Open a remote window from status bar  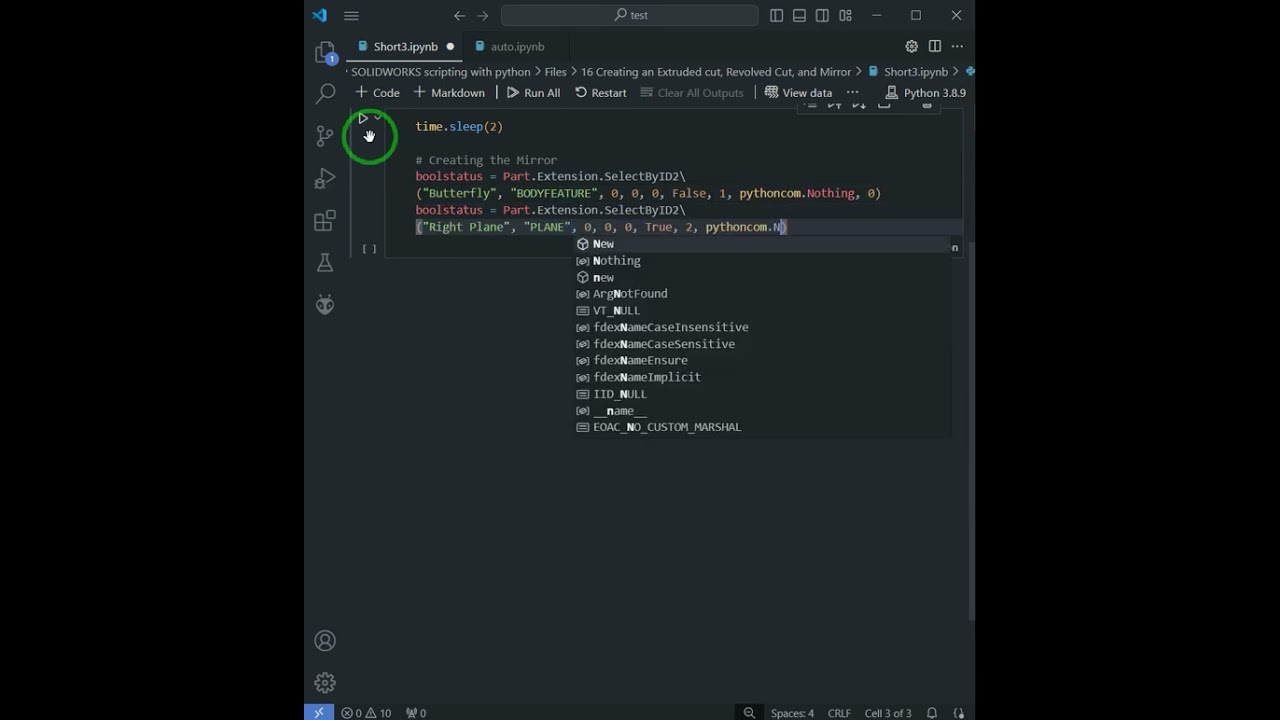[x=319, y=713]
